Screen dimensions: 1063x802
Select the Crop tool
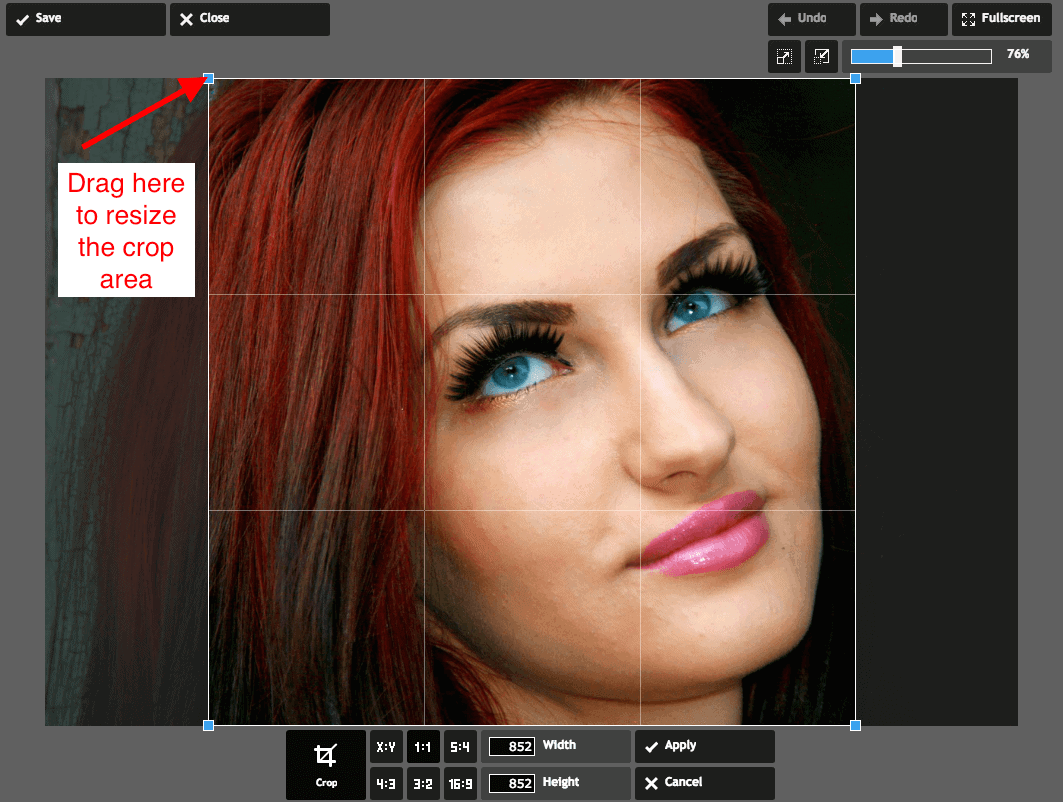(326, 765)
